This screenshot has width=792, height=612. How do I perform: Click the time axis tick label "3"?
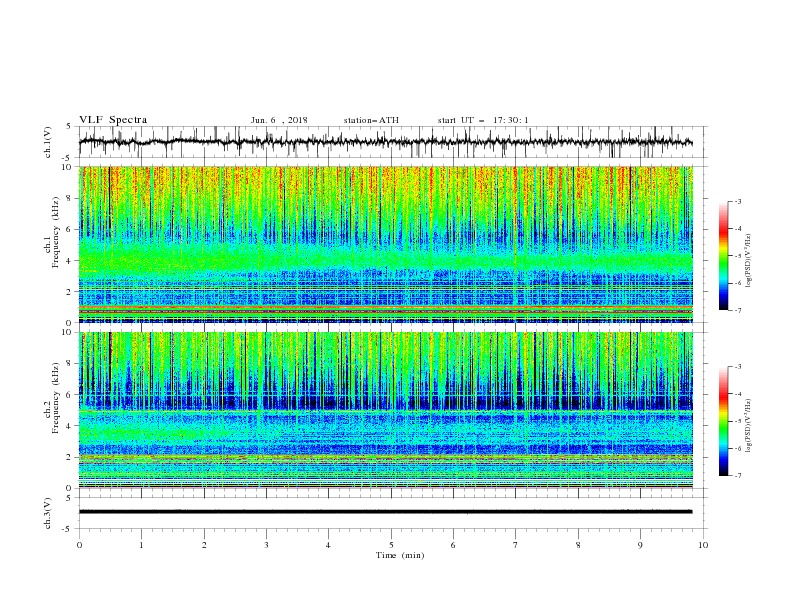(266, 545)
